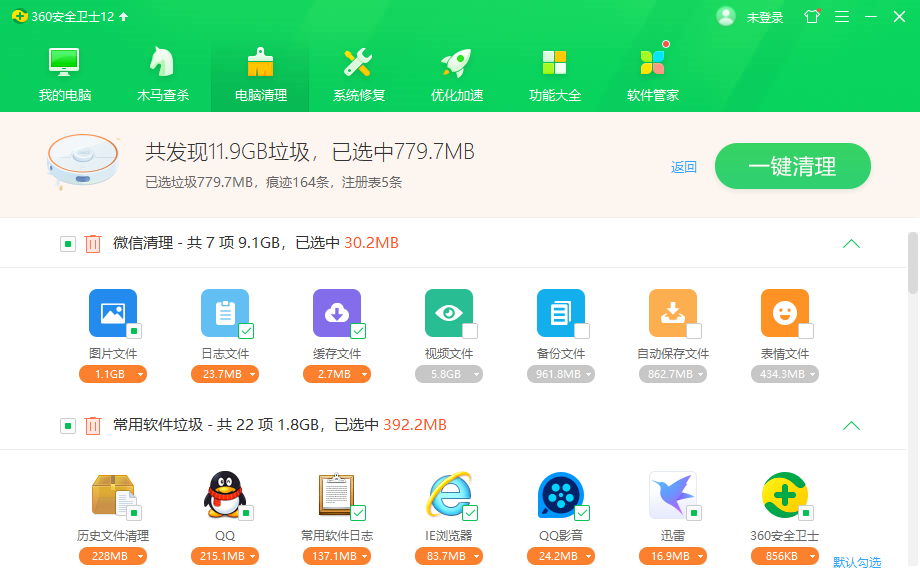Click the 未登录 login text
The image size is (920, 580).
765,18
